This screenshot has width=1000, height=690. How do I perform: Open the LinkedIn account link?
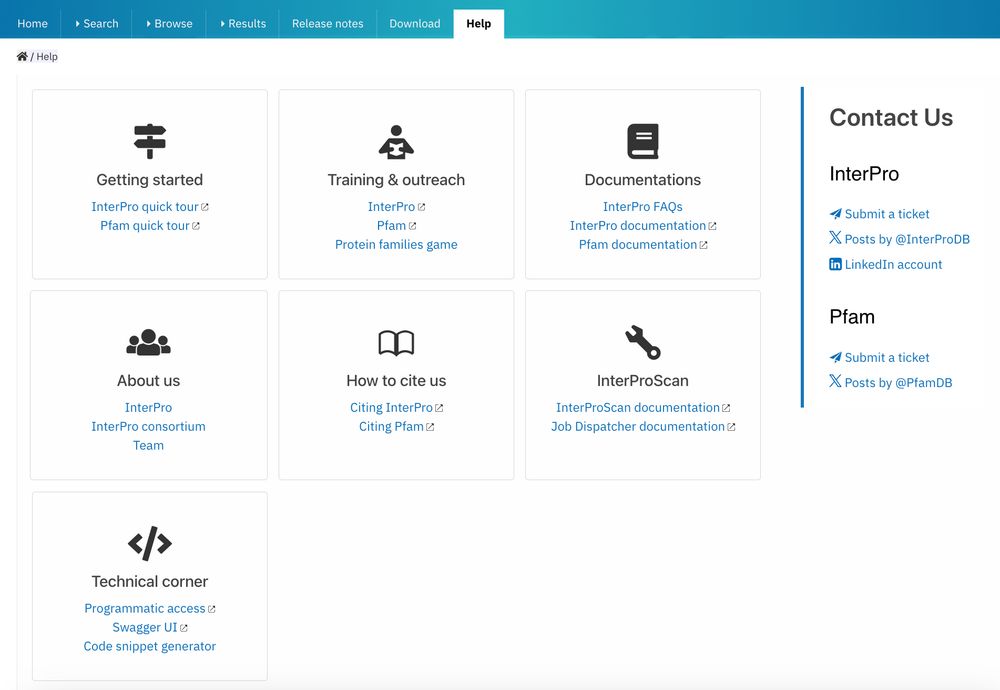tap(893, 264)
